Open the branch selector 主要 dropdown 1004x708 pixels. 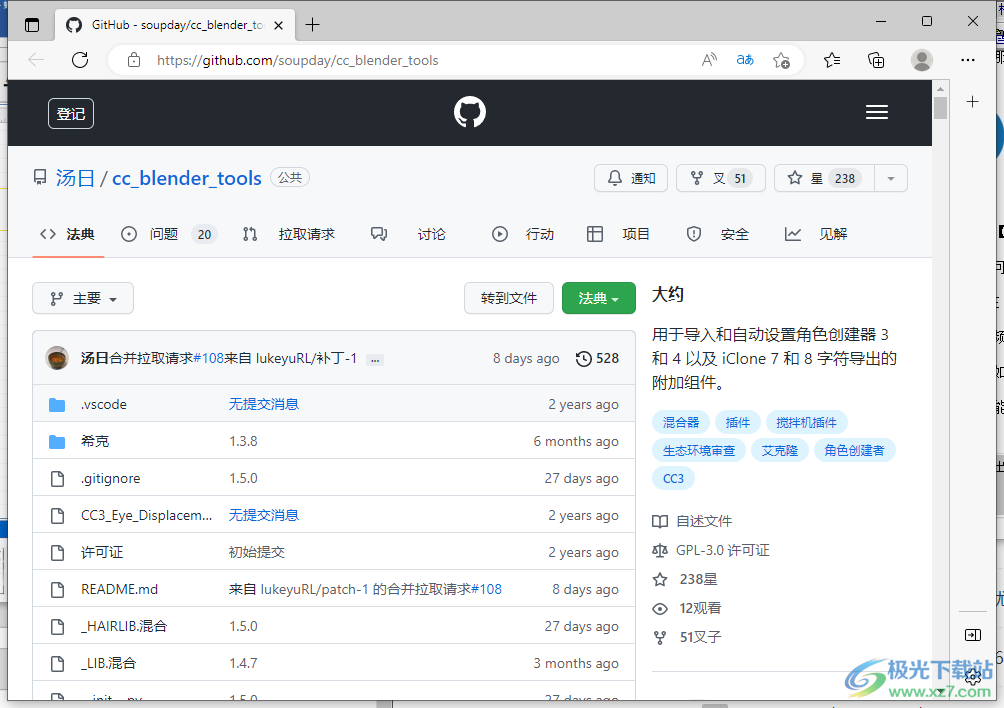point(83,298)
